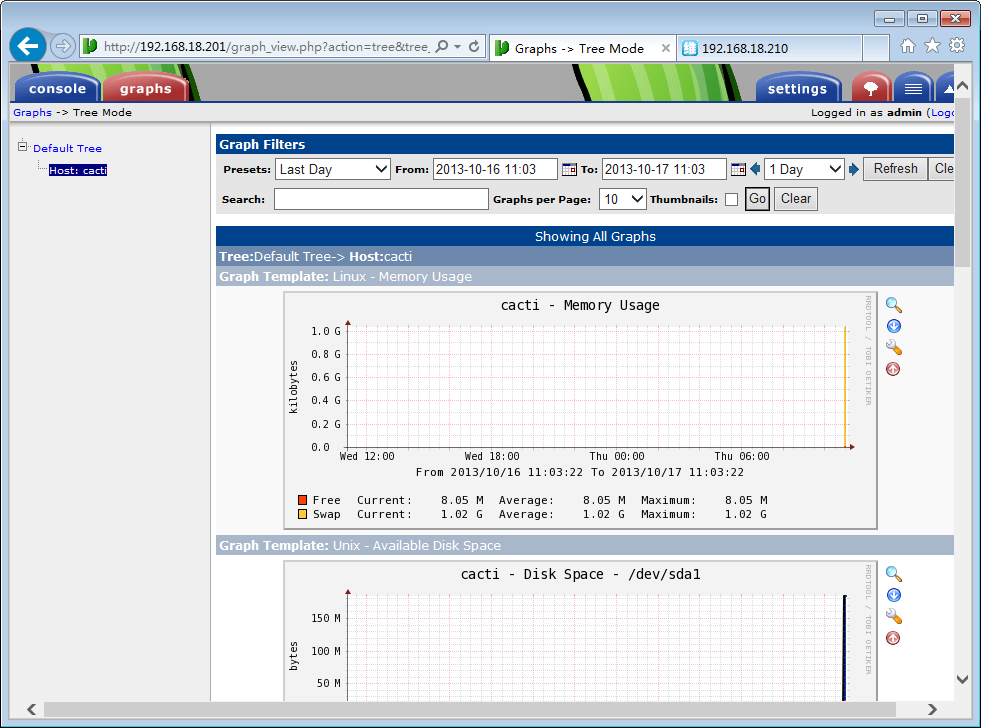Click 'Unix - Available Disk Space' template heading
This screenshot has width=981, height=728.
(417, 545)
